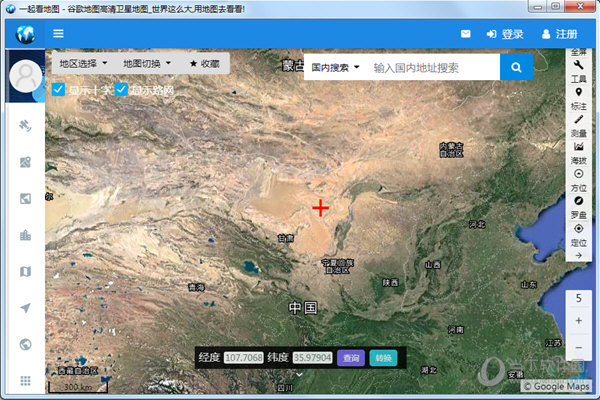Close the 一起看地图 window
Image resolution: width=600 pixels, height=400 pixels.
pos(580,7)
